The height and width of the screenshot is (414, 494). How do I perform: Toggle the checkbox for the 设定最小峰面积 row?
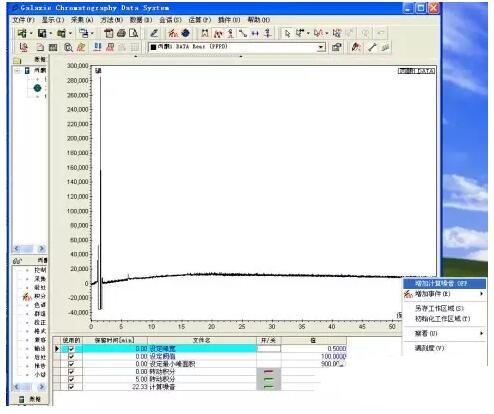pyautogui.click(x=71, y=364)
